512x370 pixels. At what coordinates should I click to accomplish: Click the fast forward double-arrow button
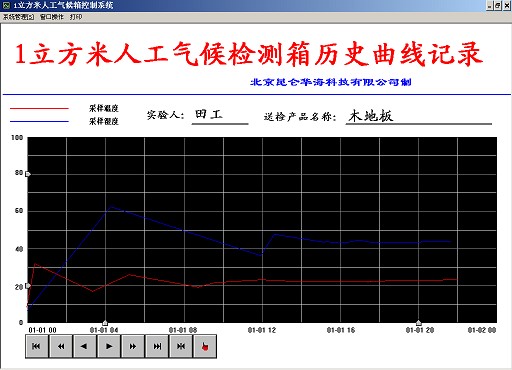pos(133,347)
